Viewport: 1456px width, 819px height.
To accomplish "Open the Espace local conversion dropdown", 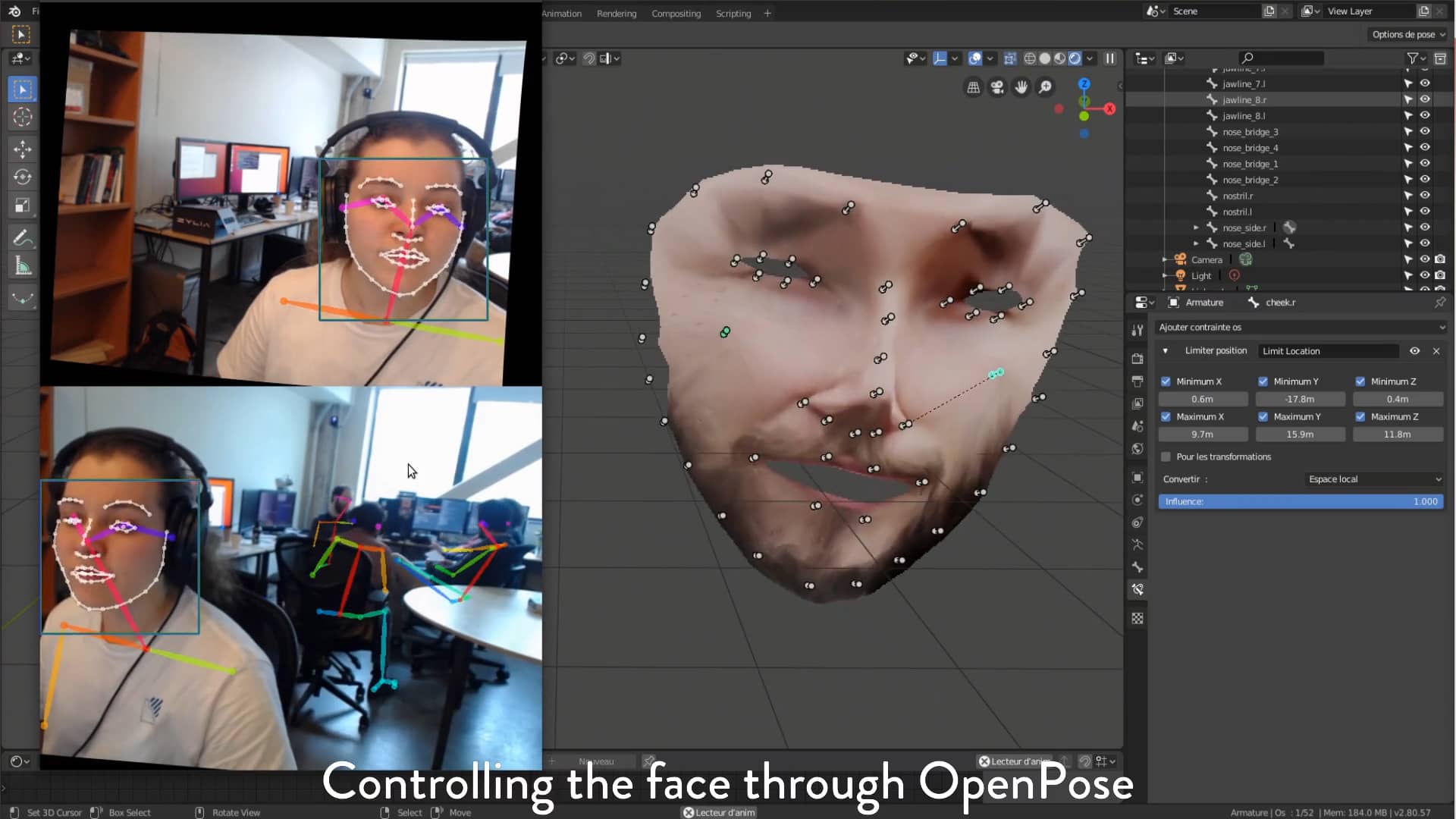I will (x=1374, y=479).
